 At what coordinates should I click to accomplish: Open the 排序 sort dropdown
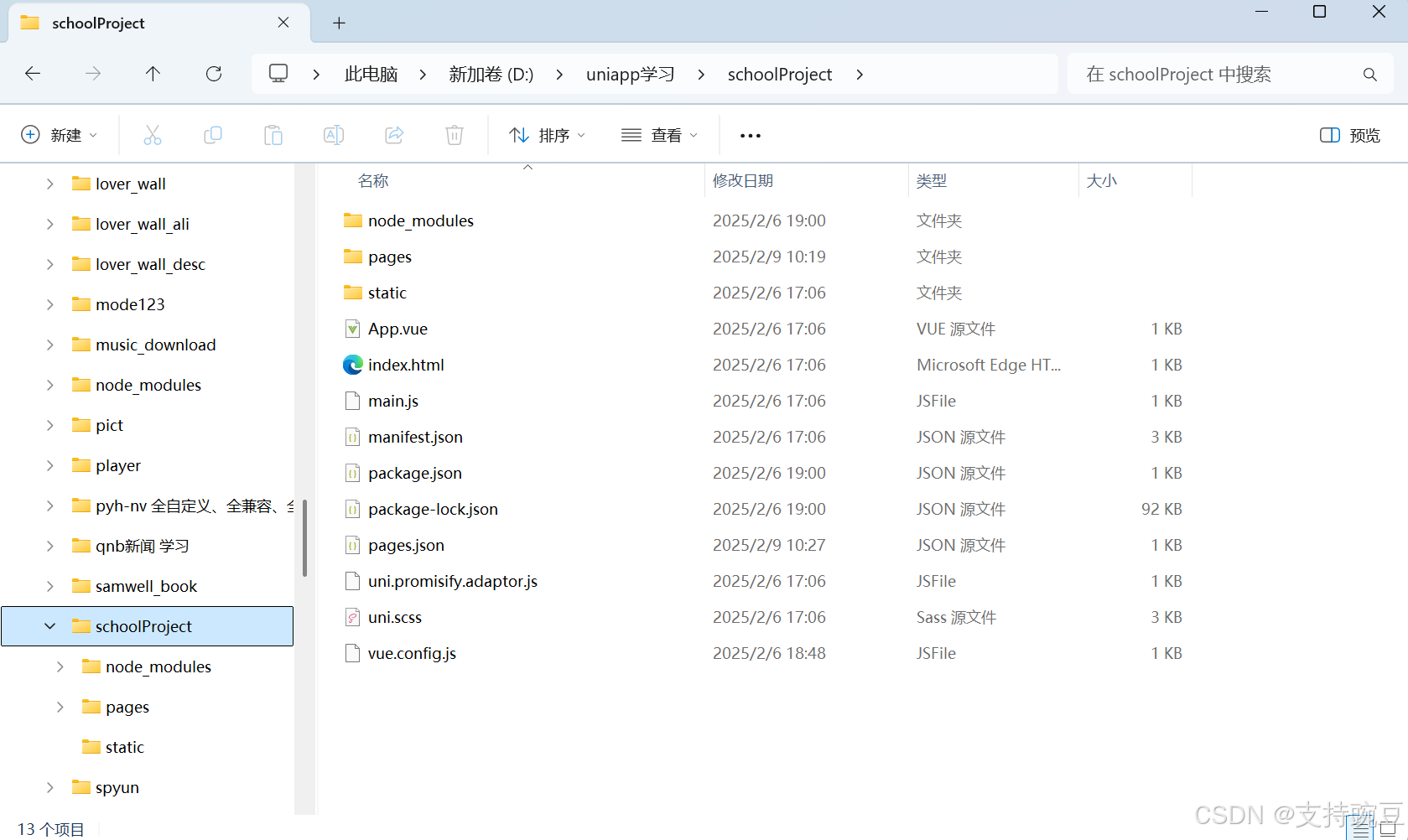547,134
